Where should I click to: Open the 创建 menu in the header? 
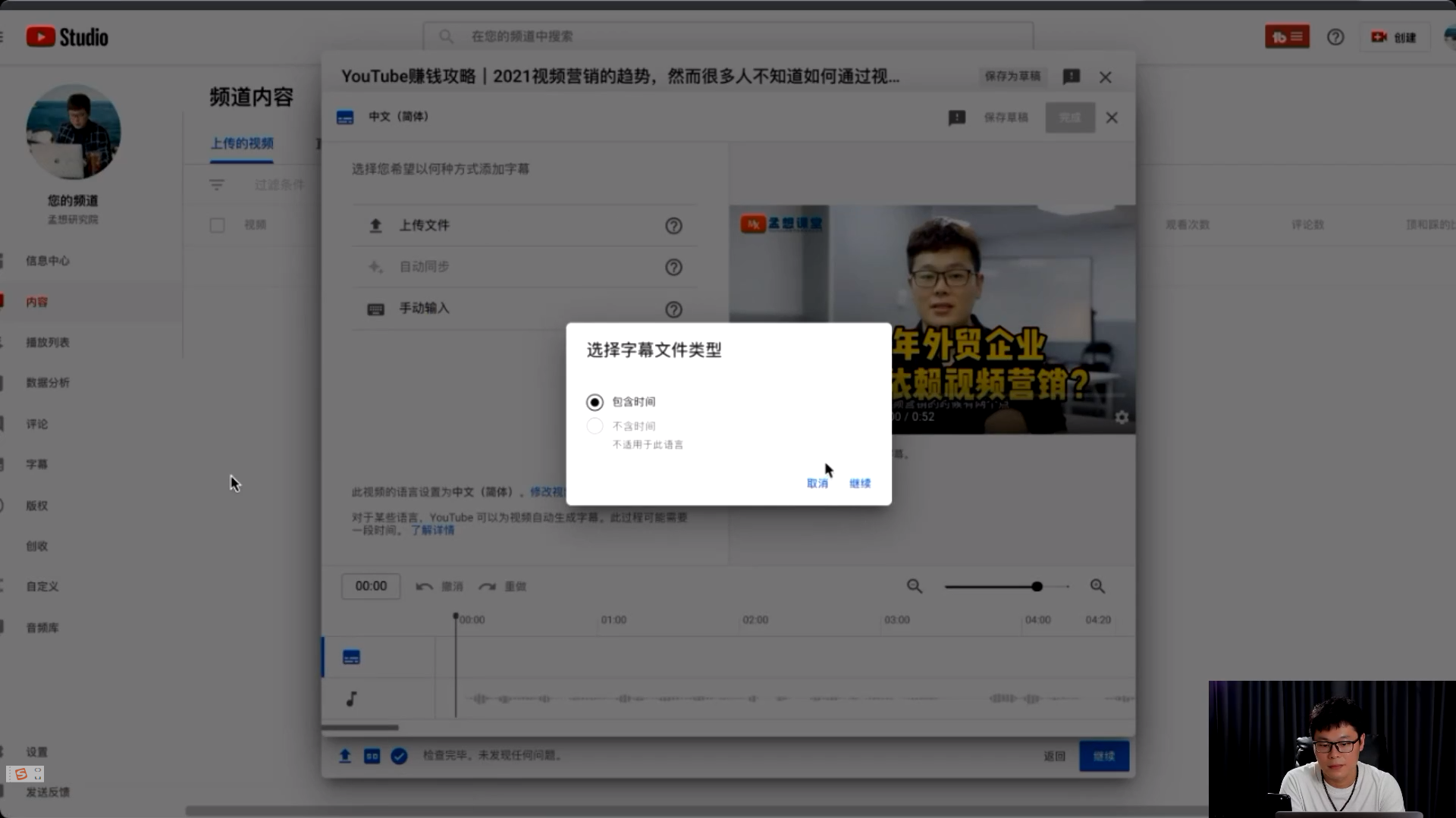coord(1393,37)
